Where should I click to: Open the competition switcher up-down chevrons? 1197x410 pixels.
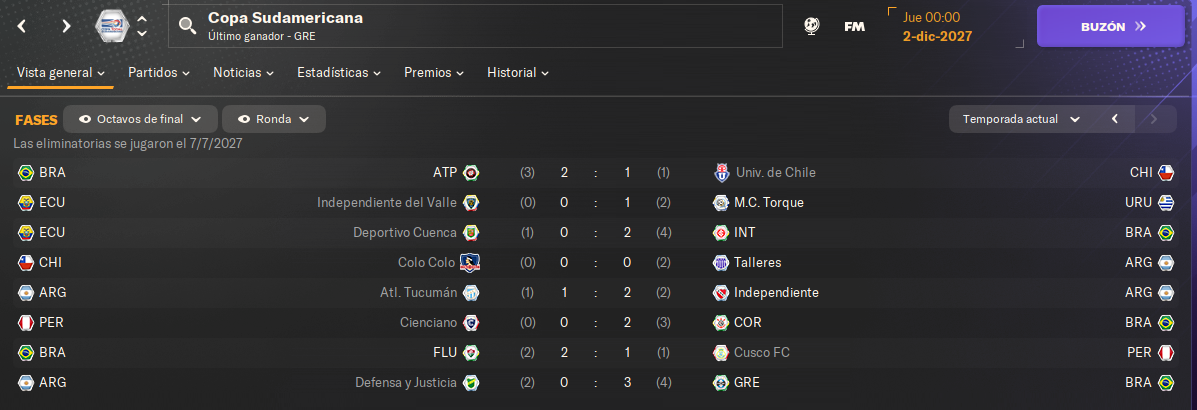tap(142, 26)
